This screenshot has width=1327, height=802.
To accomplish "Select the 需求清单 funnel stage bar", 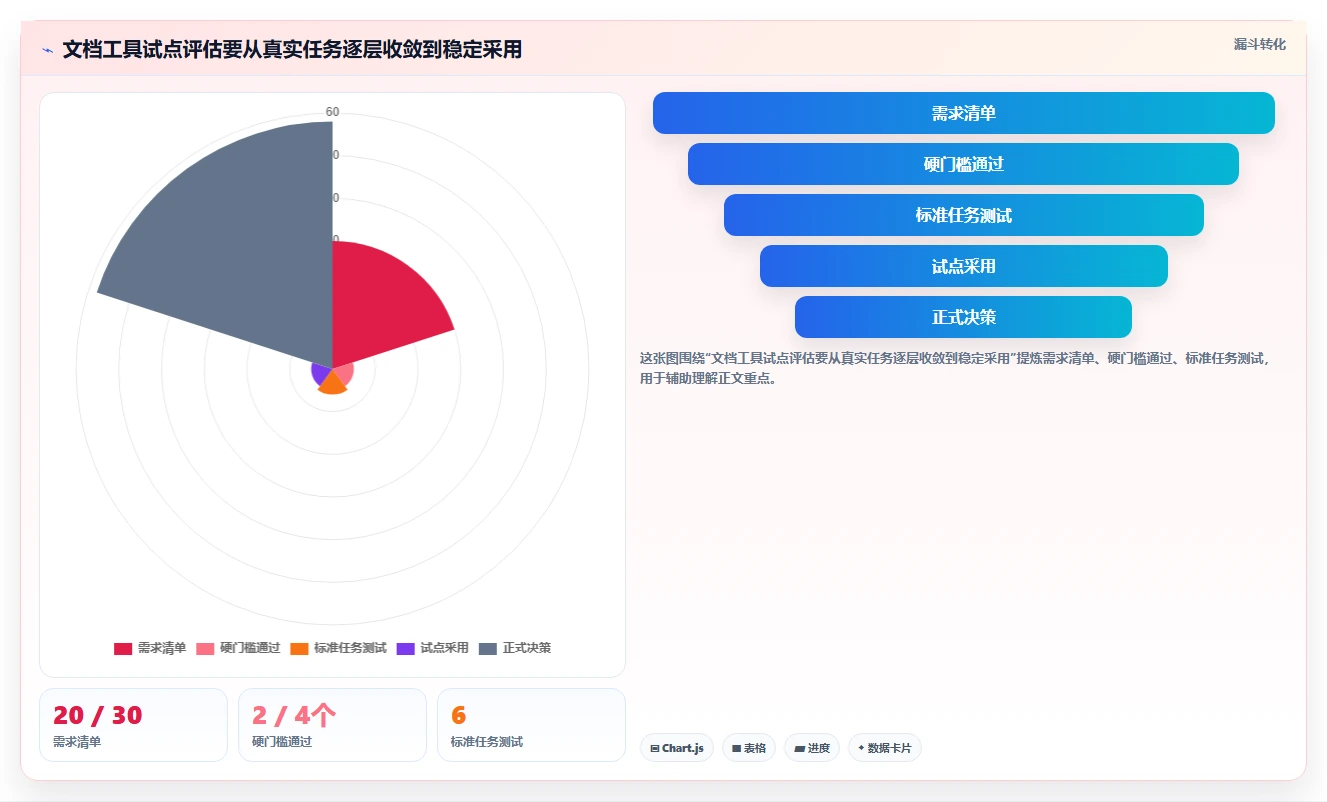I will pos(964,113).
